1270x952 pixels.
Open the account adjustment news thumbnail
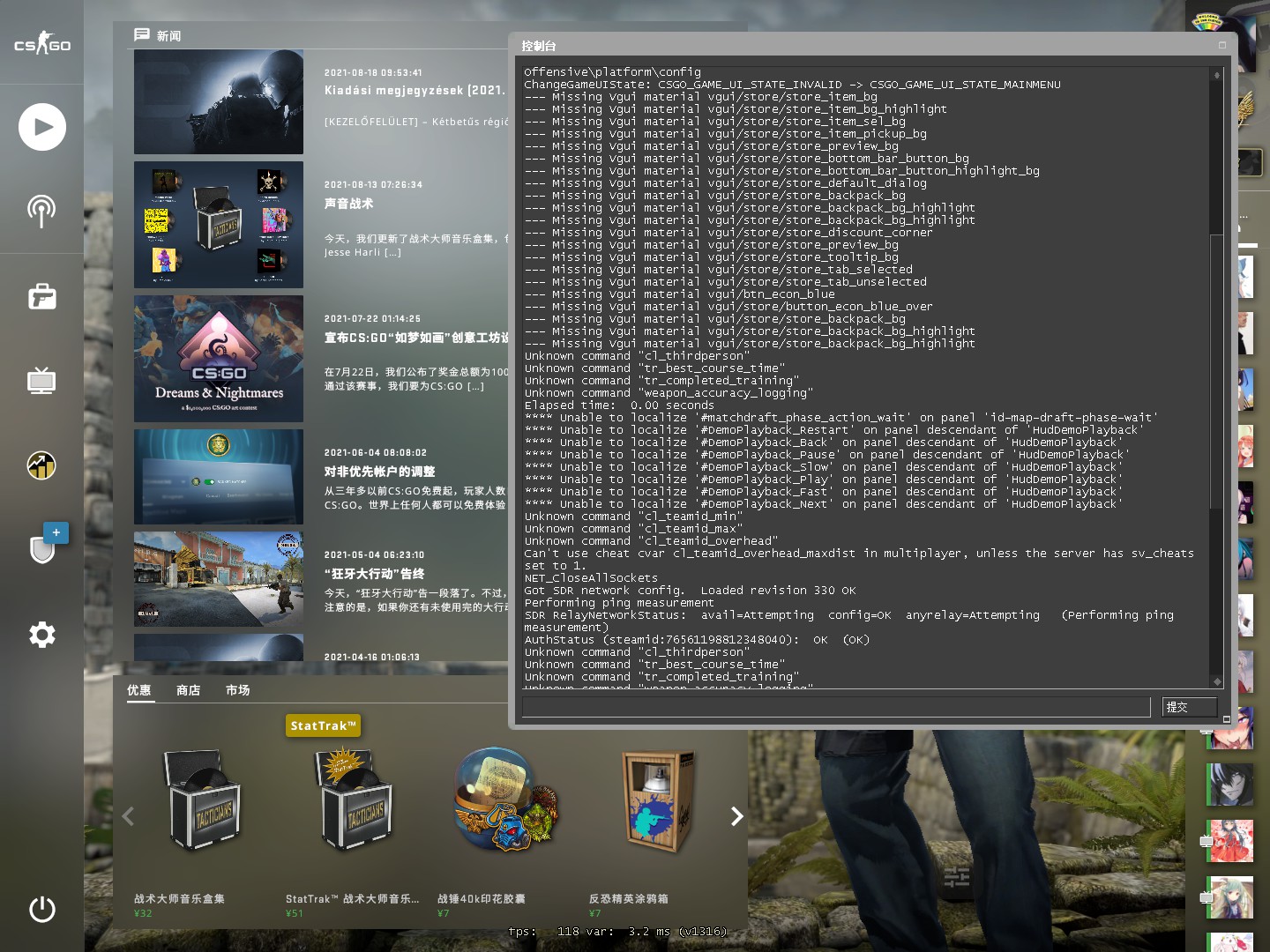(x=219, y=477)
